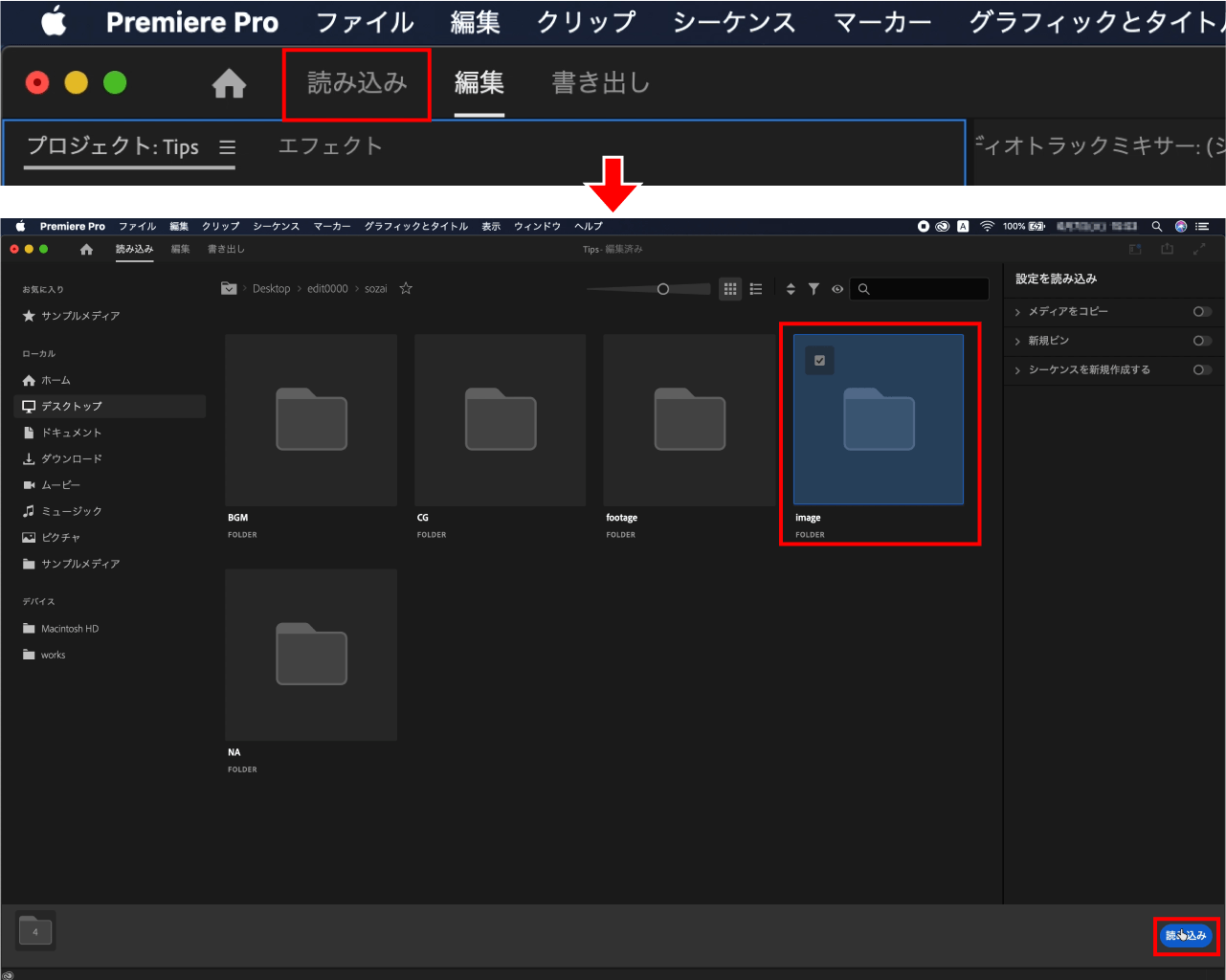This screenshot has width=1226, height=980.
Task: Open ピクチャ in the sidebar
Action: pos(52,537)
